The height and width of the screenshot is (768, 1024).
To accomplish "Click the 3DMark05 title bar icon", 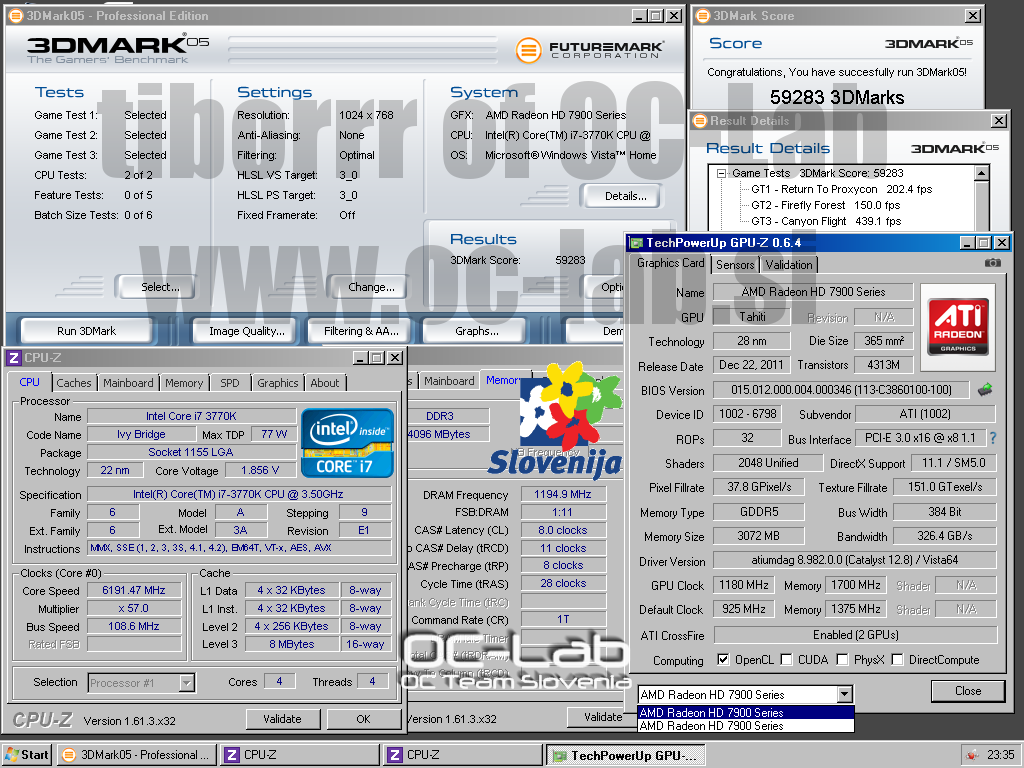I will click(x=15, y=16).
